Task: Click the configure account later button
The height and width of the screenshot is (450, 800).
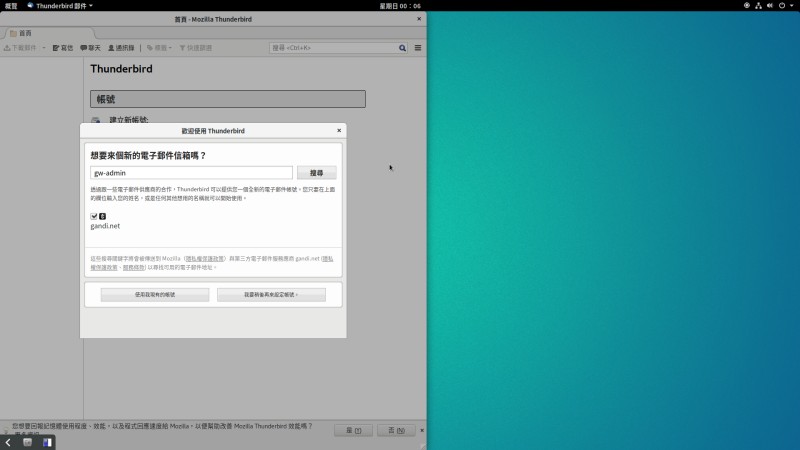Action: click(271, 295)
